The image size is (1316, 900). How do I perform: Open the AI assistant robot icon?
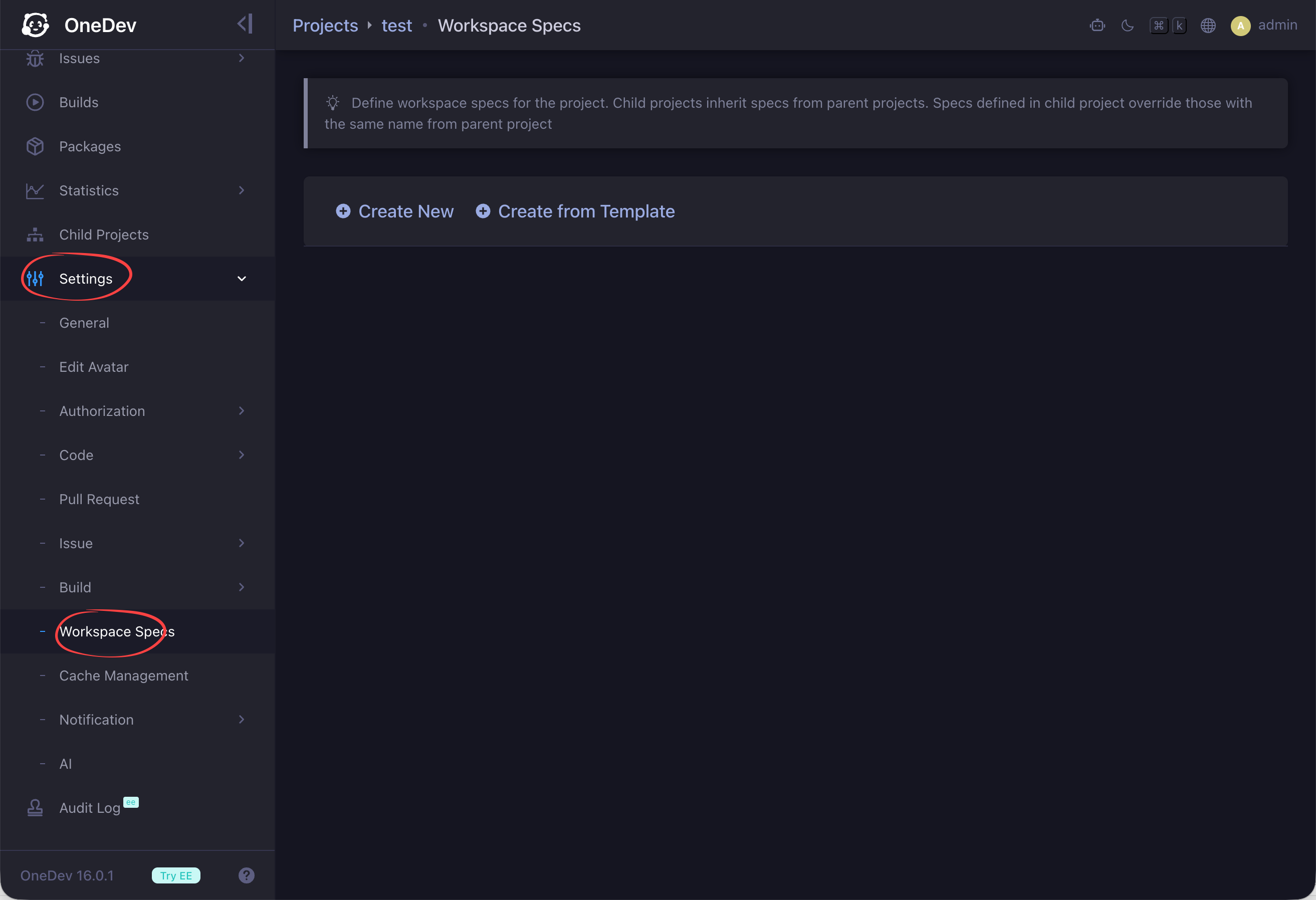[x=1097, y=26]
